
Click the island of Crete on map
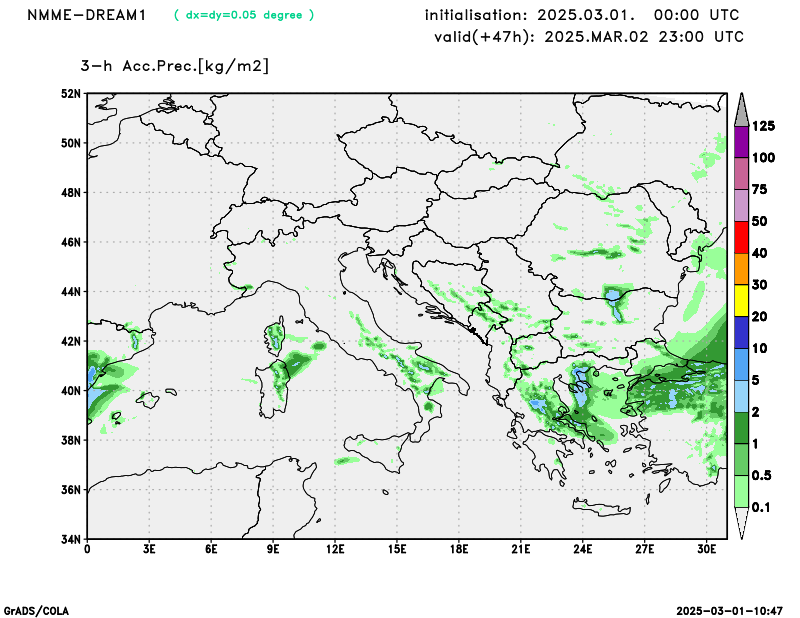click(x=602, y=508)
